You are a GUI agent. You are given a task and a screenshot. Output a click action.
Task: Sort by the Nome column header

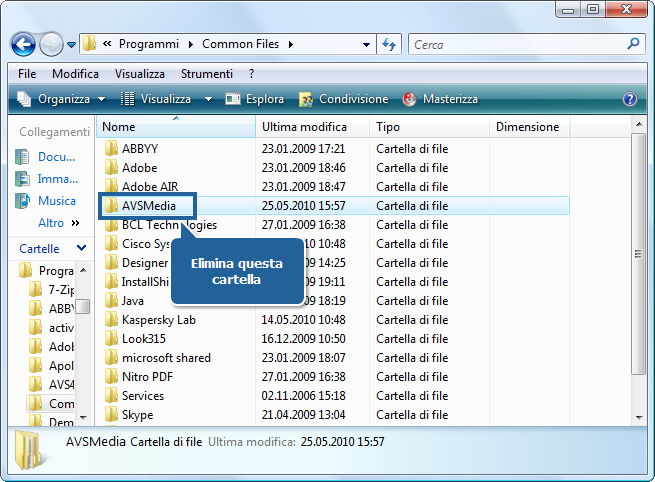tap(176, 127)
